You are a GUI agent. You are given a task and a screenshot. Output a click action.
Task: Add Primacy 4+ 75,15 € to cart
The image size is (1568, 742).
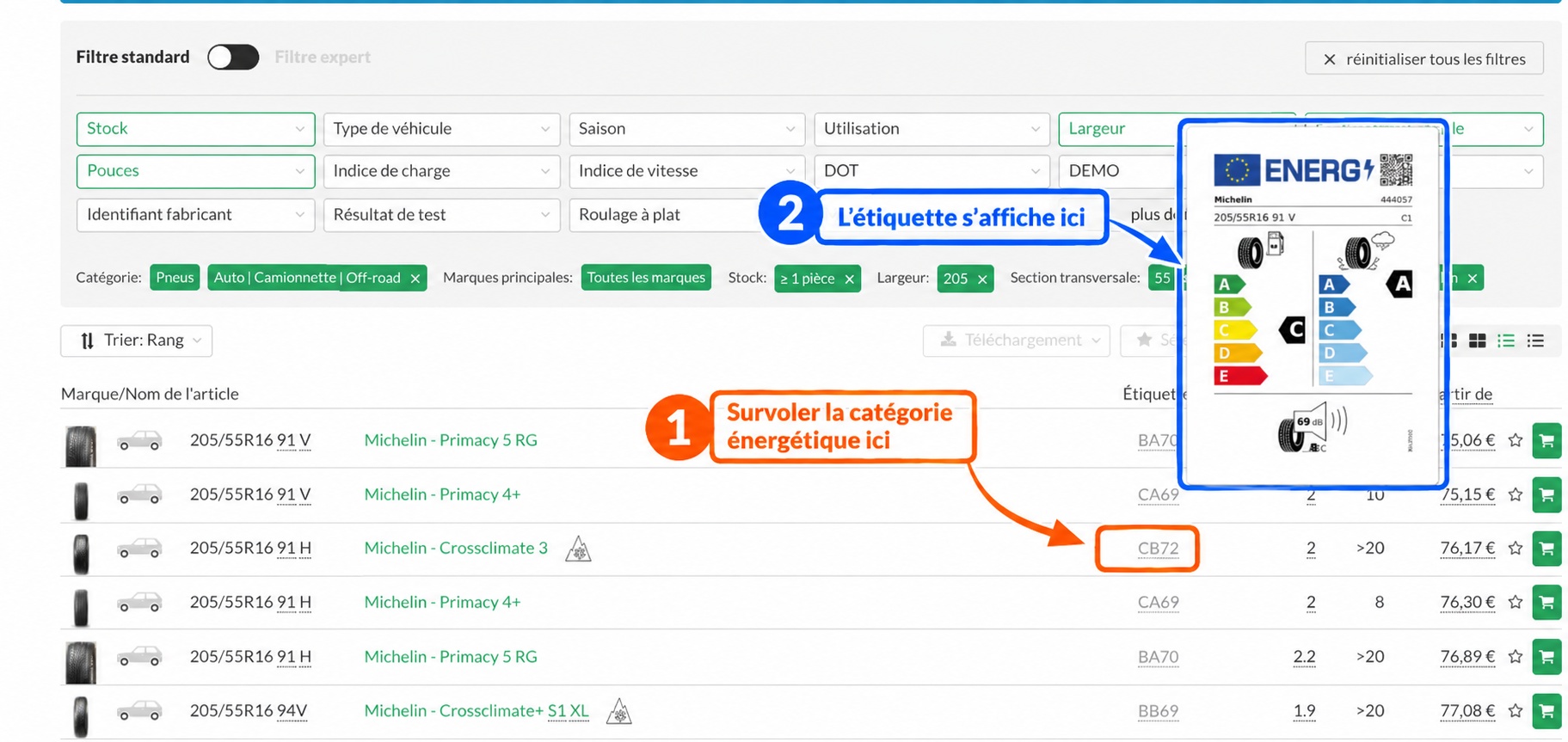[x=1546, y=495]
